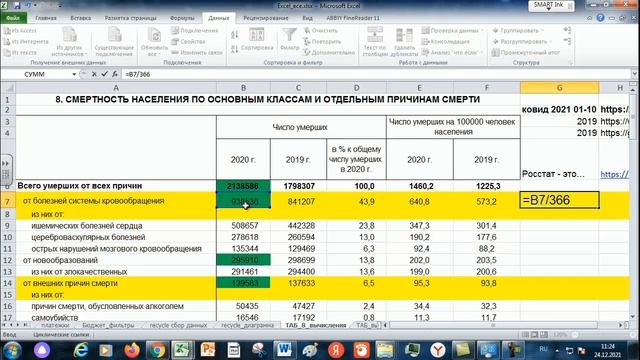Select column G header
Viewport: 640px width, 360px height.
click(x=559, y=88)
